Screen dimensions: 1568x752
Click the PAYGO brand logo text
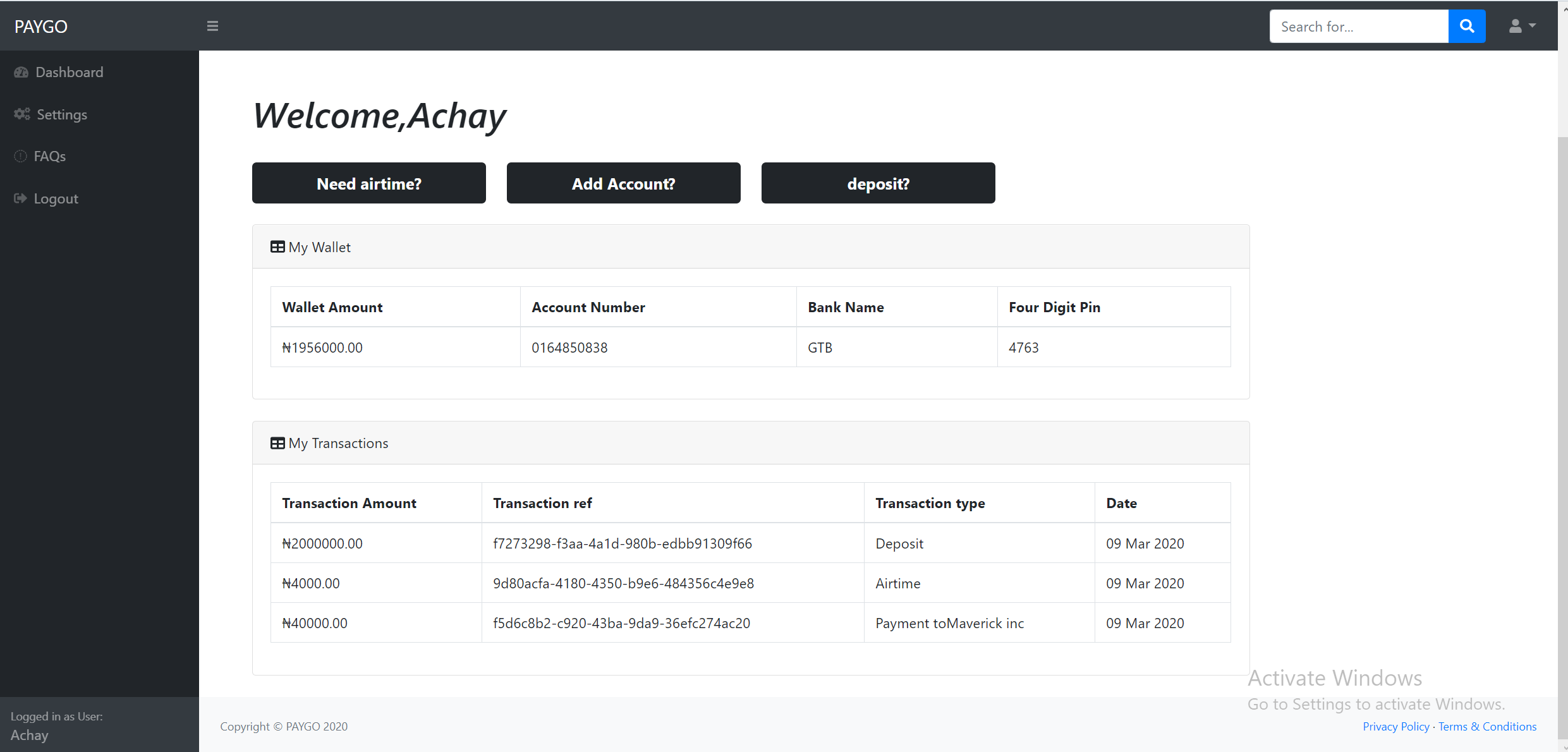(41, 27)
